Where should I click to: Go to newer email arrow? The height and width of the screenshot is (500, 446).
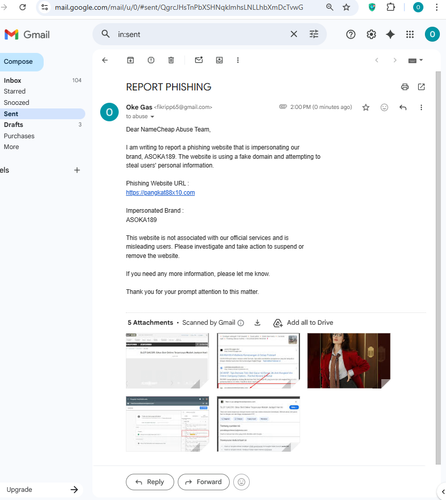(377, 60)
